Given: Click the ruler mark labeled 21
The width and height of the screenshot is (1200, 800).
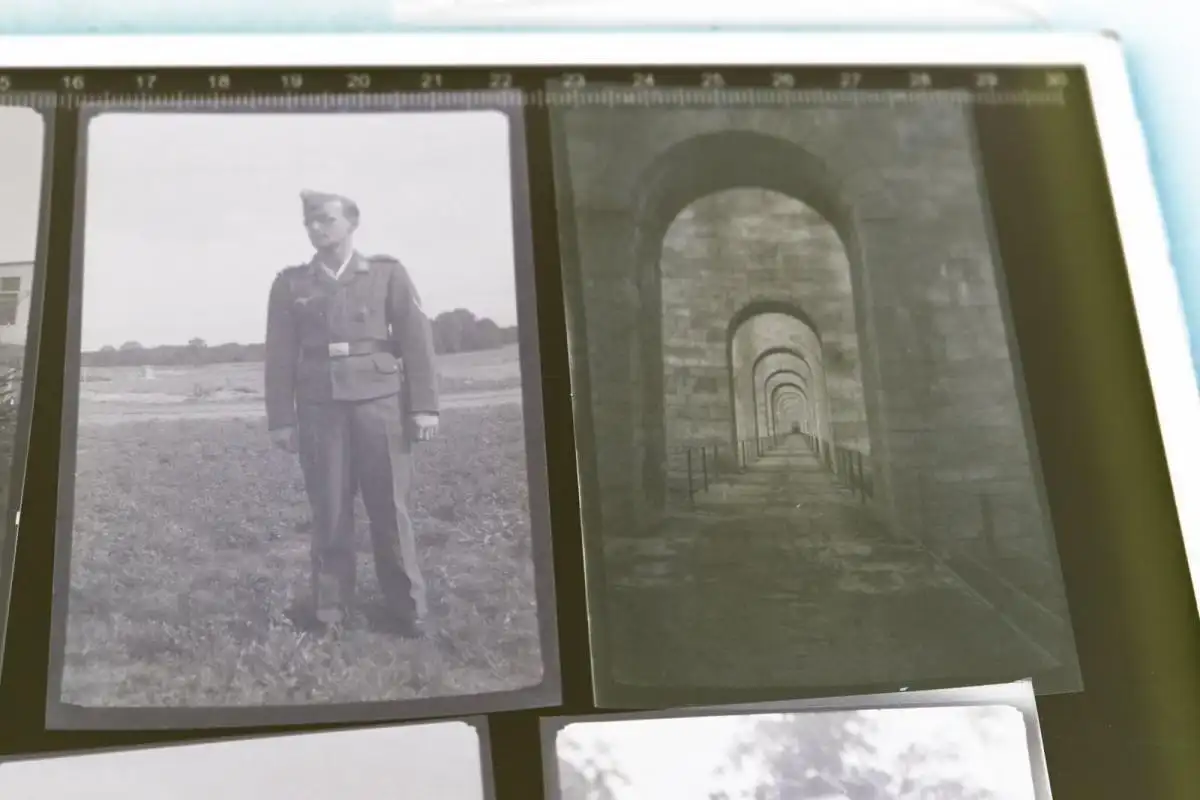Looking at the screenshot, I should tap(431, 81).
